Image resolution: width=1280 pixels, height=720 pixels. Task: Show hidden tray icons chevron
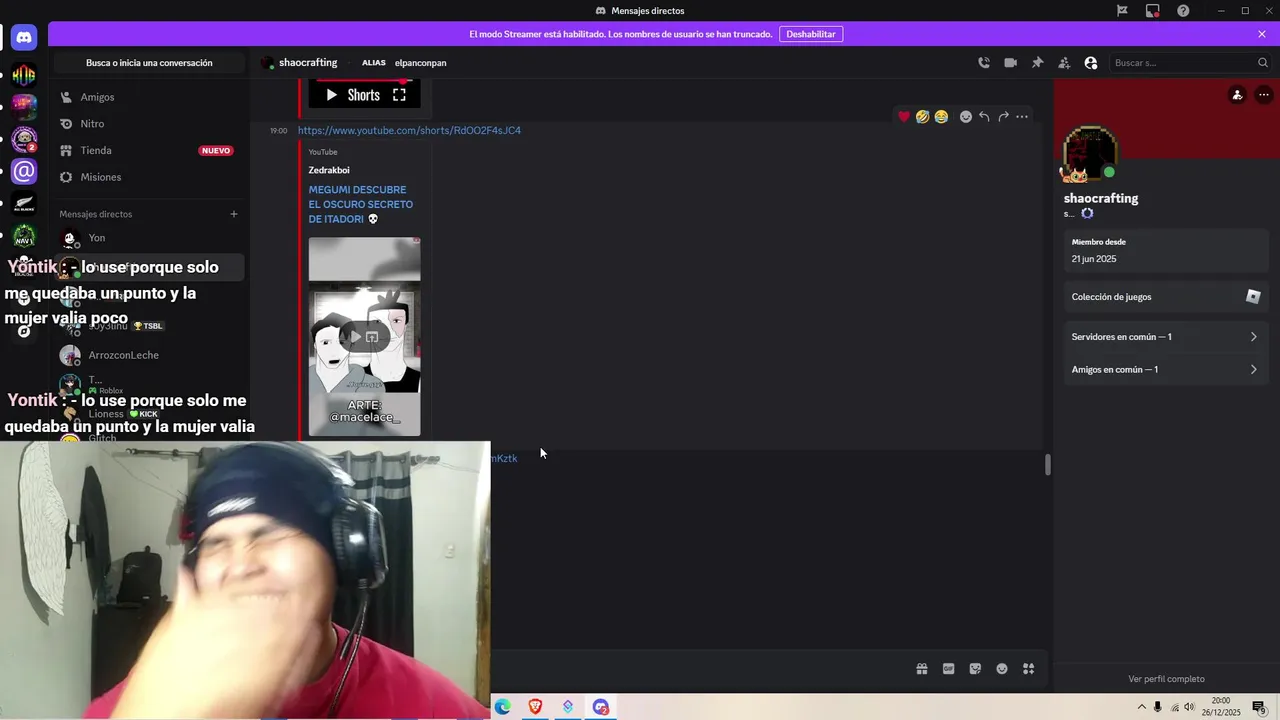click(1142, 707)
